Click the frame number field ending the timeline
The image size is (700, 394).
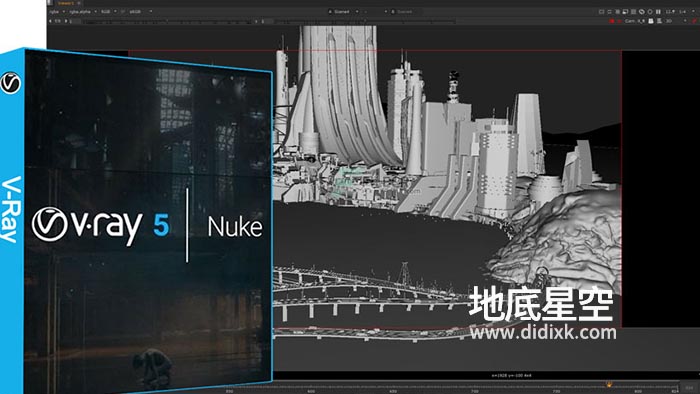(690, 388)
